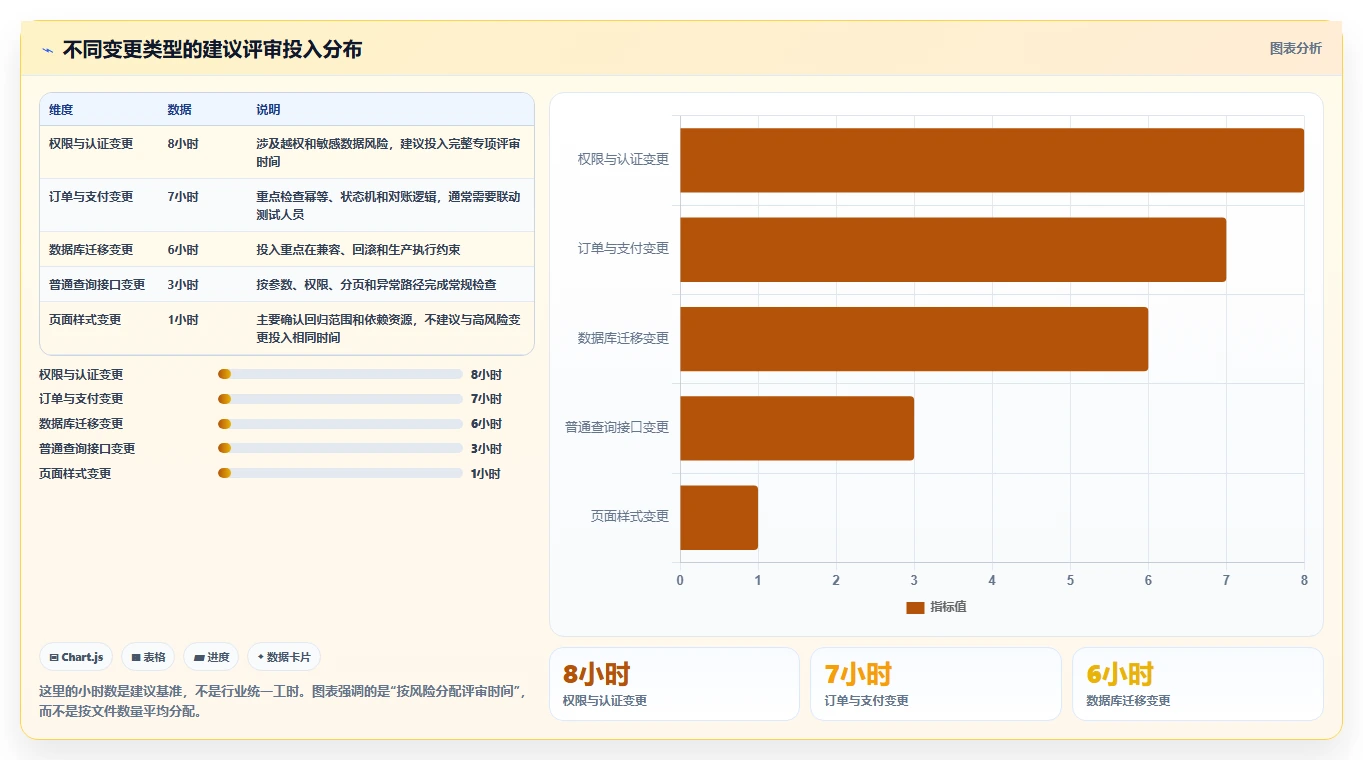
Task: Click the x-axis tick labeled 0
Action: click(680, 581)
